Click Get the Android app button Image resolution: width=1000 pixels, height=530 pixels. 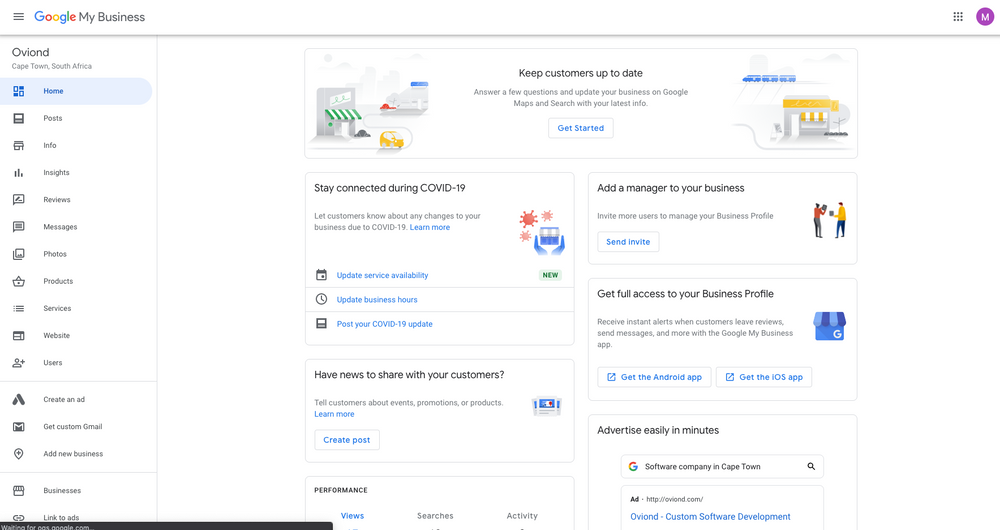pos(654,377)
